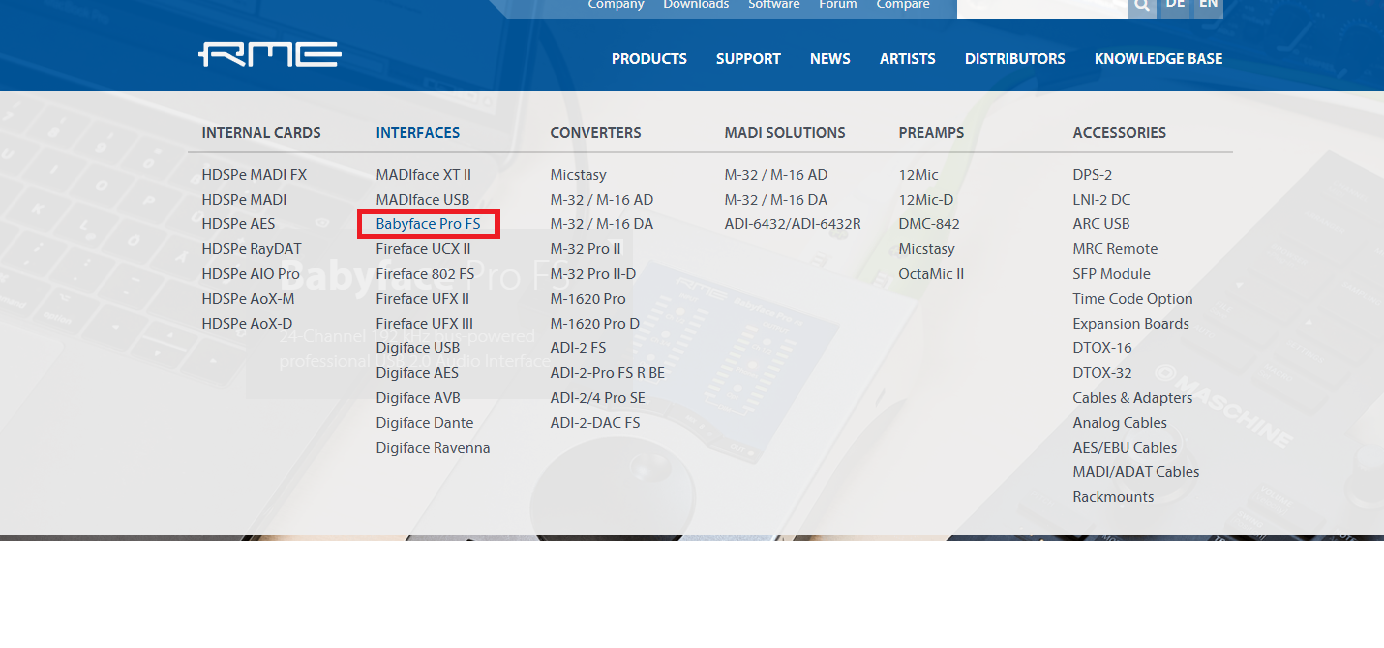Open ADI-2 FS converter
The image size is (1384, 648).
tap(578, 348)
